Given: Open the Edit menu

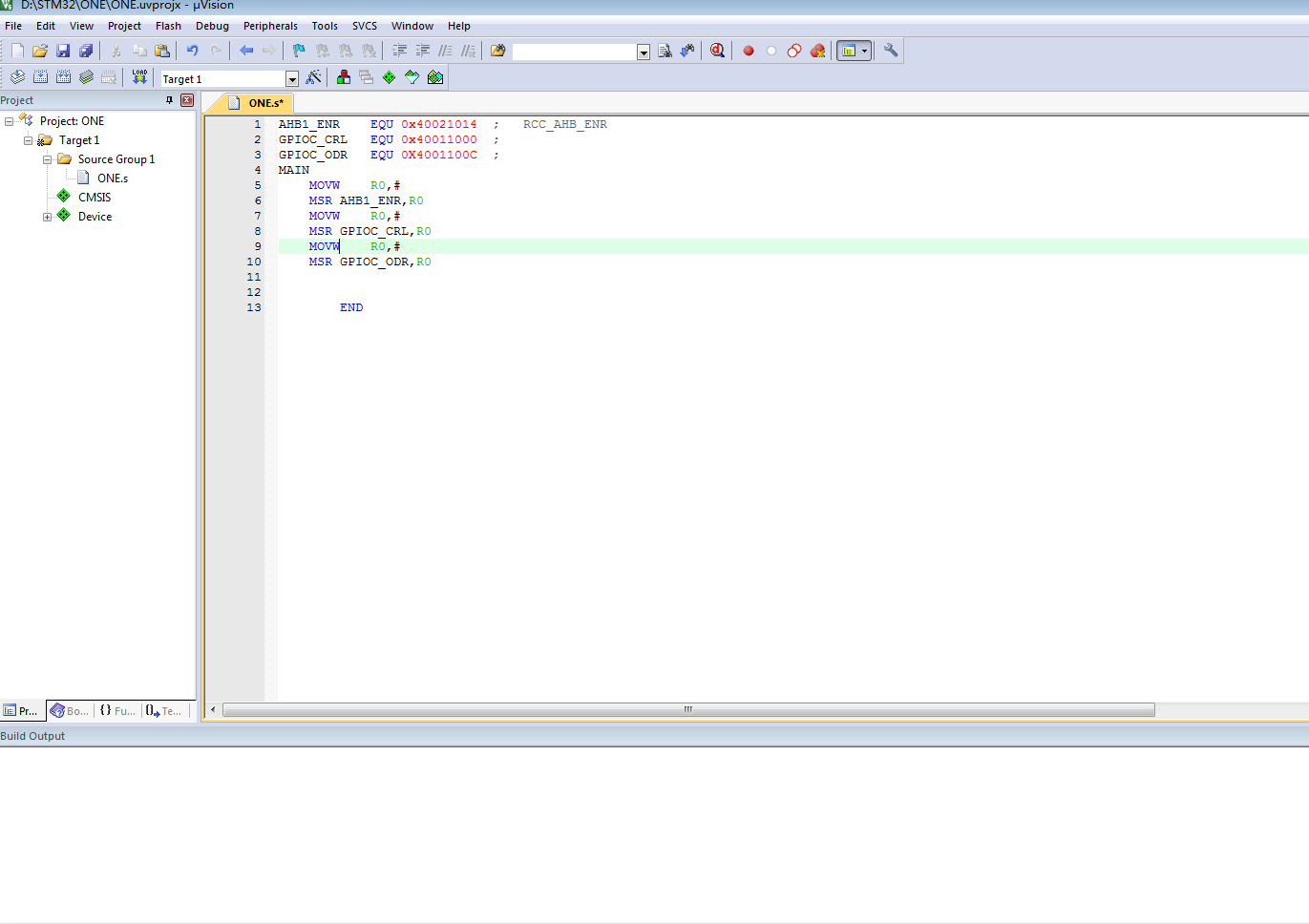Looking at the screenshot, I should click(x=46, y=26).
